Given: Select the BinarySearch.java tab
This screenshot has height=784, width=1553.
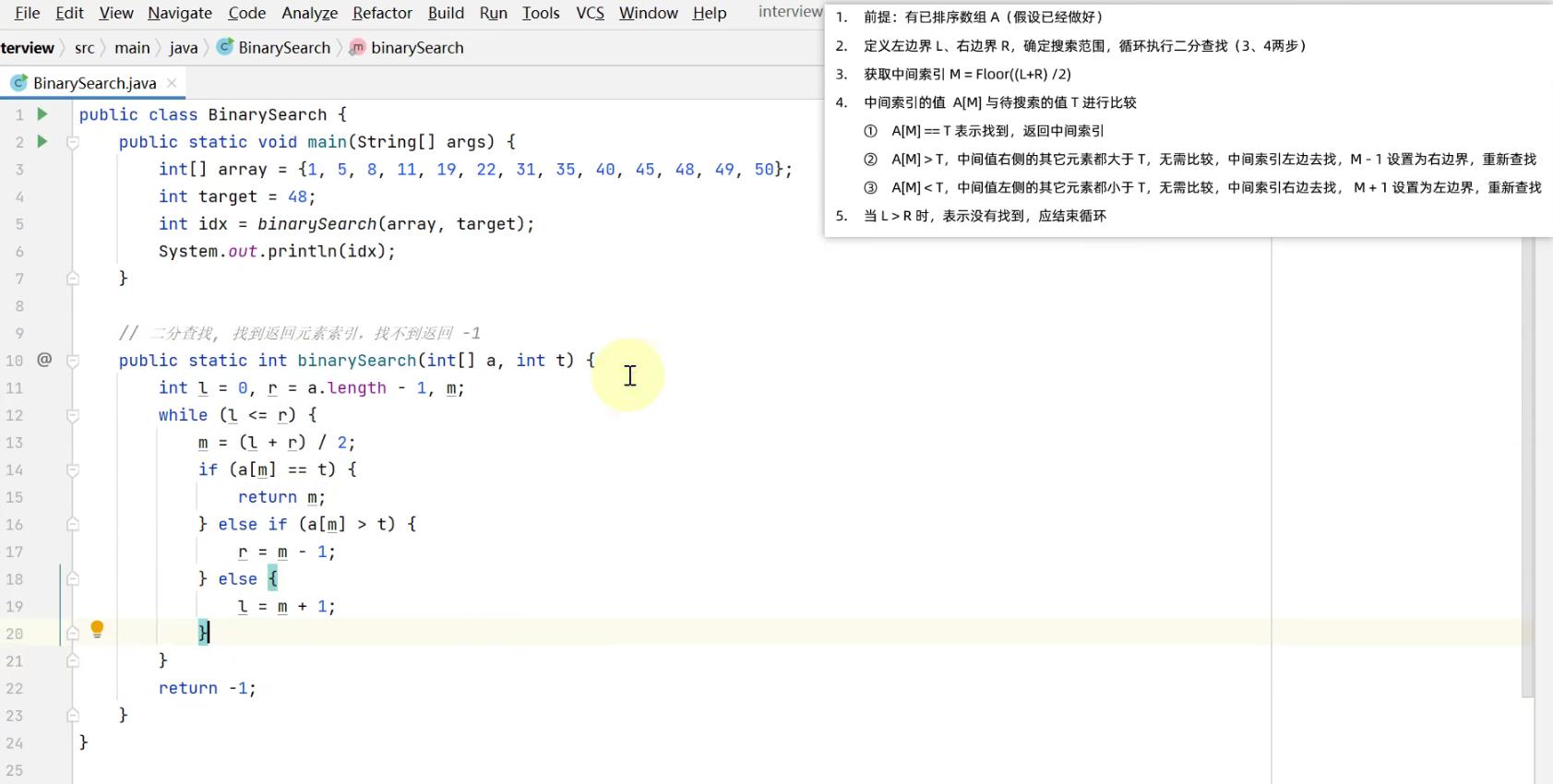Looking at the screenshot, I should click(94, 83).
